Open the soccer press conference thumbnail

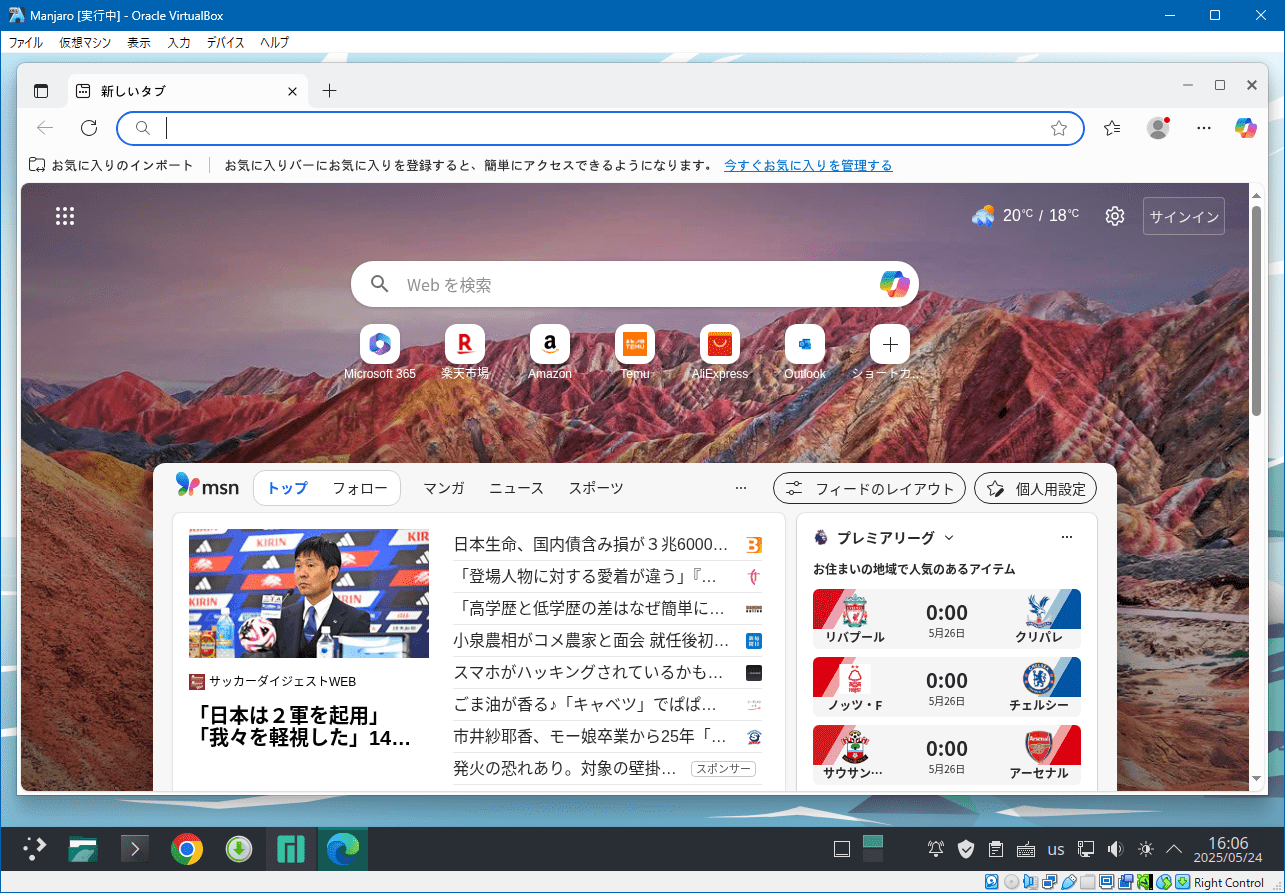pos(309,593)
